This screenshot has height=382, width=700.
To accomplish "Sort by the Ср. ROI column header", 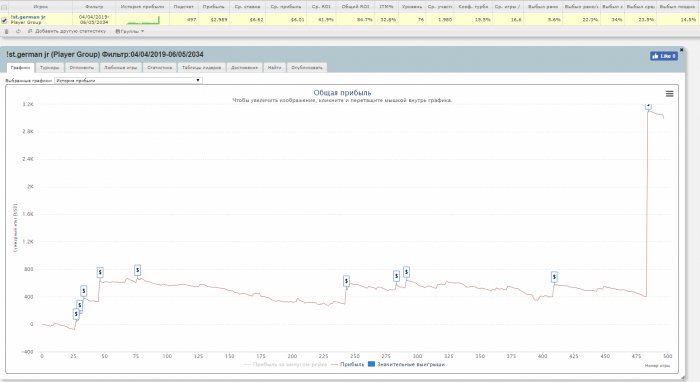I will (321, 7).
